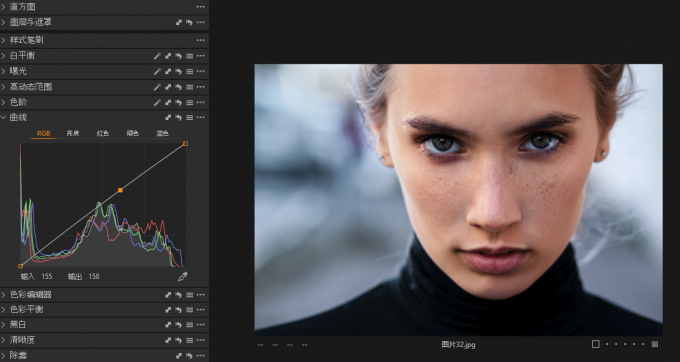Click the icon at the end of the rating dots

coord(655,344)
